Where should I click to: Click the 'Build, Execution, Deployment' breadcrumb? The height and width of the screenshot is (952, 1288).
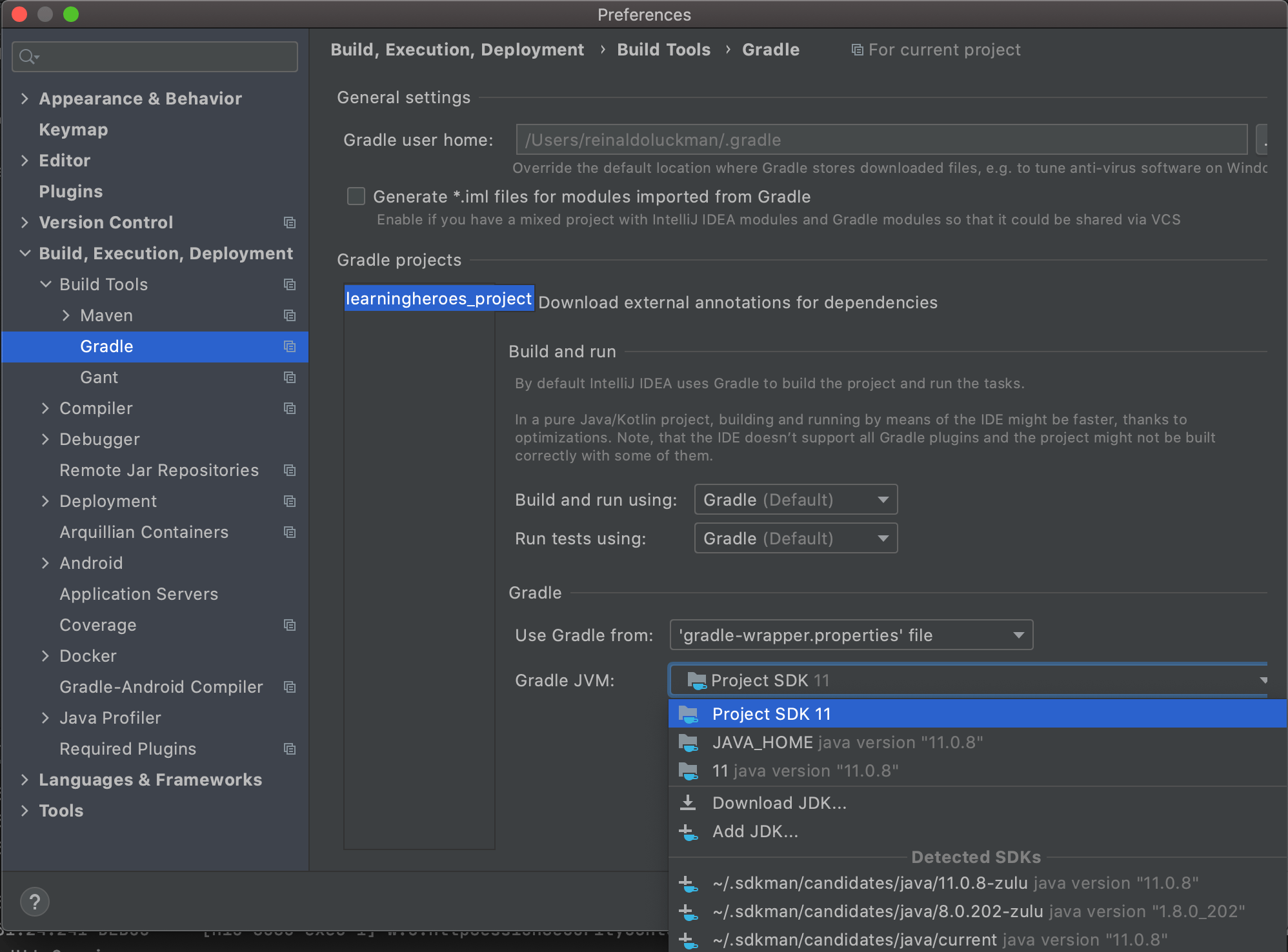point(458,50)
